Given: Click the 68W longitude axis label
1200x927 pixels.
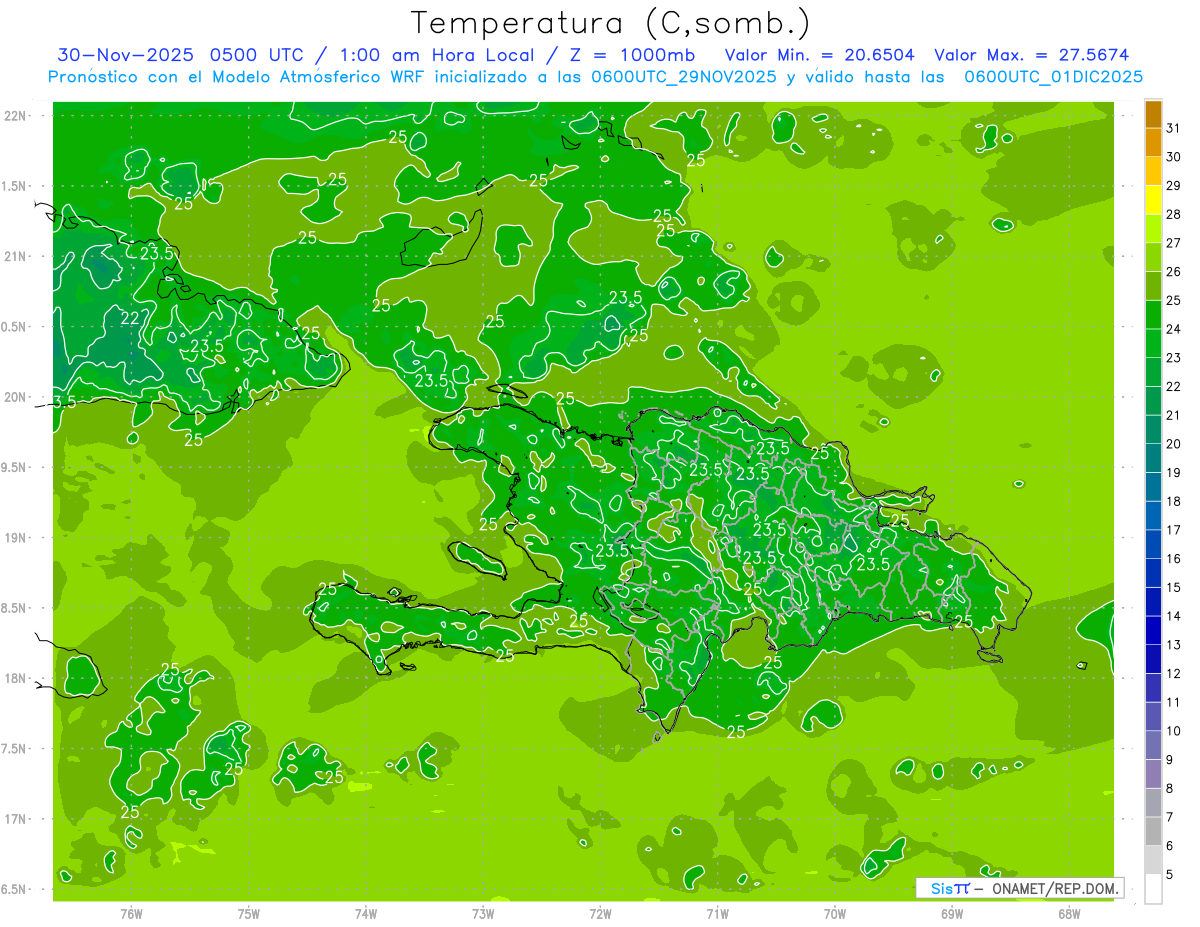Looking at the screenshot, I should 1069,913.
